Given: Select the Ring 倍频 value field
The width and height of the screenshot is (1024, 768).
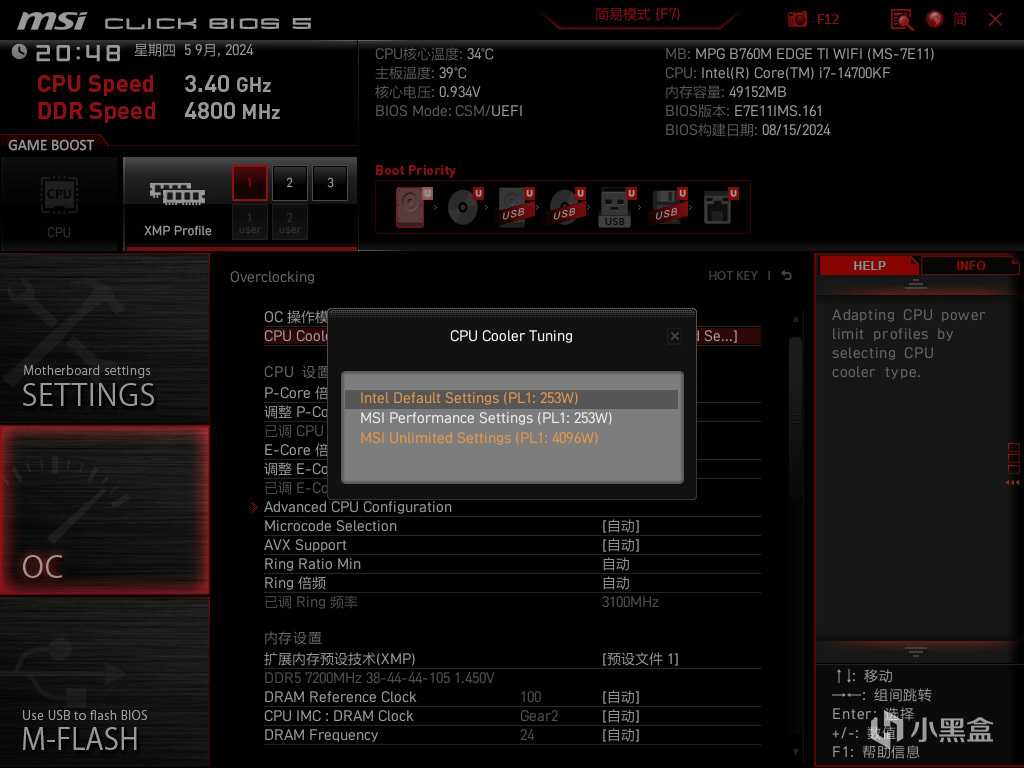Looking at the screenshot, I should pyautogui.click(x=616, y=583).
